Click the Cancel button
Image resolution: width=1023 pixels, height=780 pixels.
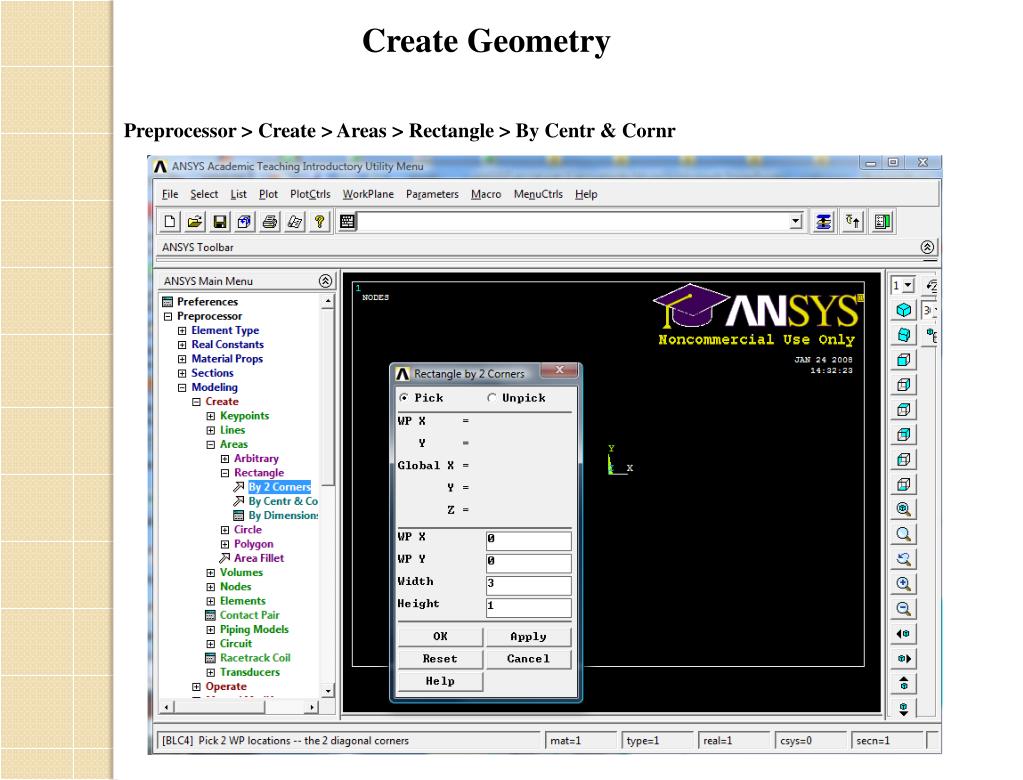(528, 659)
